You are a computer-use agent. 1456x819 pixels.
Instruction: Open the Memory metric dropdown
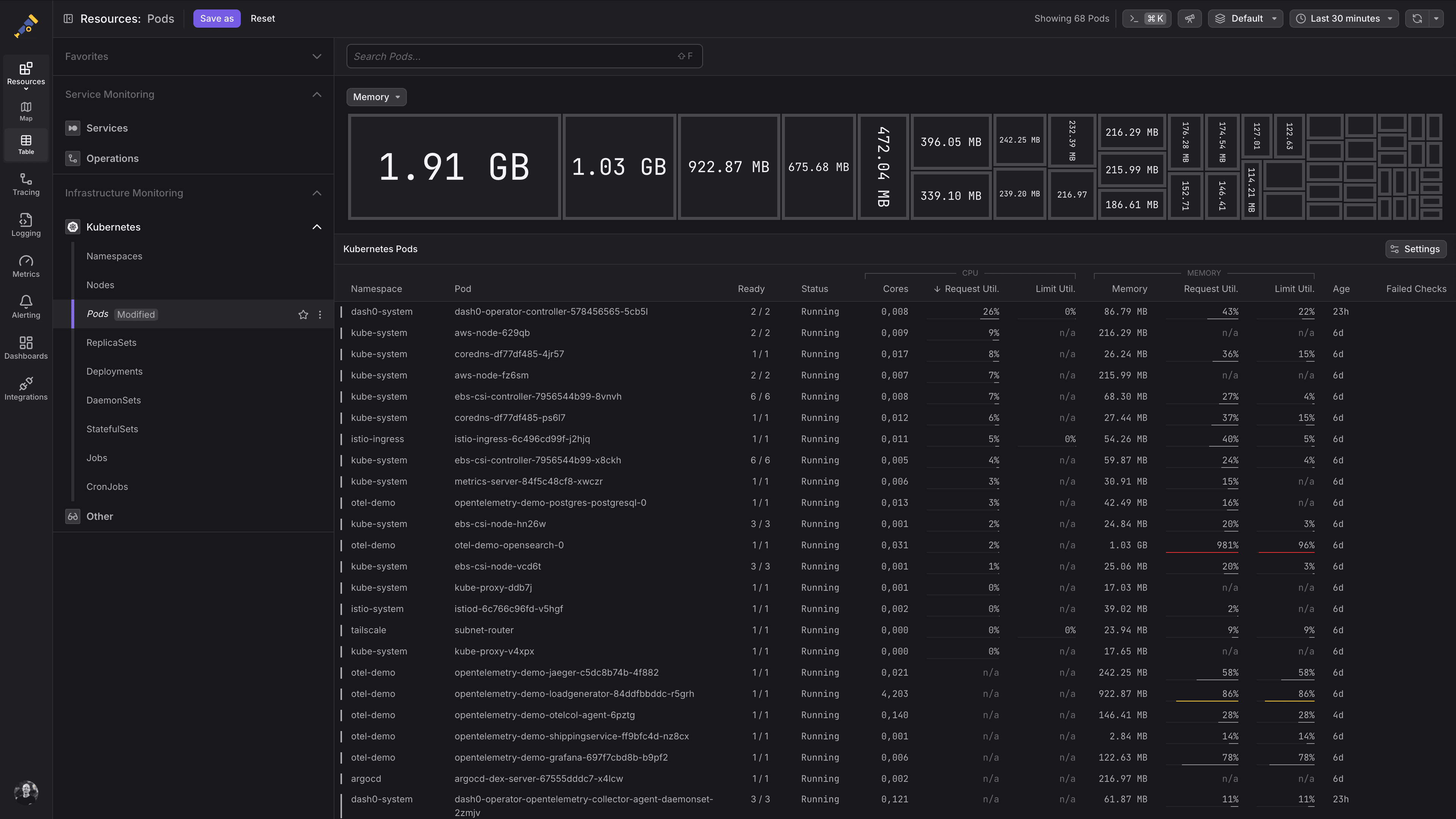(376, 97)
